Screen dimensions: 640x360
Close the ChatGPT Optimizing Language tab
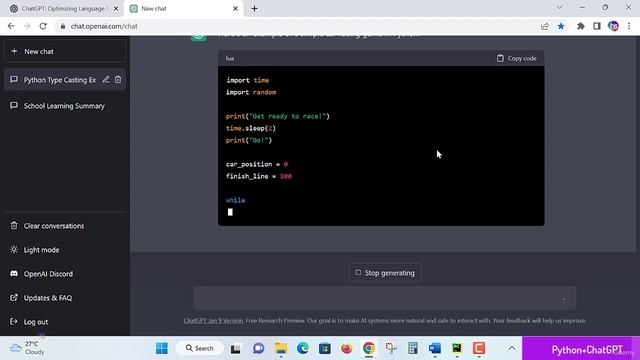(116, 9)
